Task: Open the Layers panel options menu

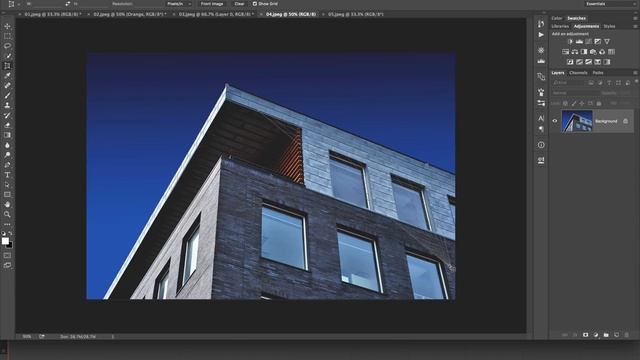Action: [x=635, y=73]
